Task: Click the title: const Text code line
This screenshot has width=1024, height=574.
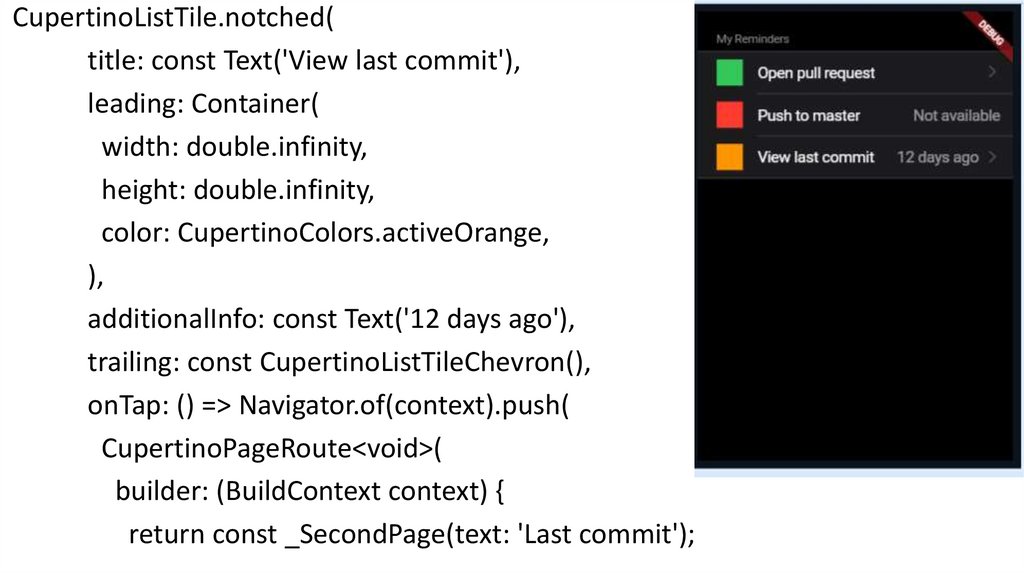Action: coord(305,62)
